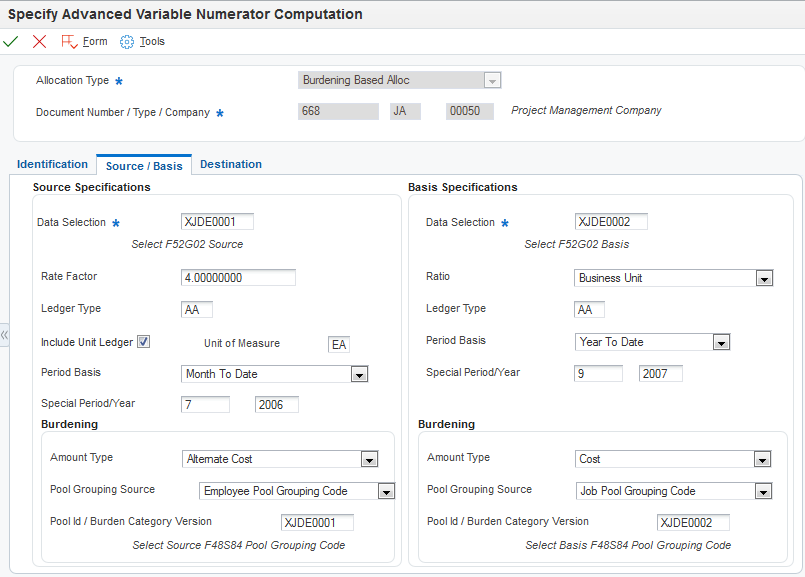This screenshot has width=805, height=577.
Task: Expand the basis Period Basis dropdown
Action: click(x=721, y=342)
